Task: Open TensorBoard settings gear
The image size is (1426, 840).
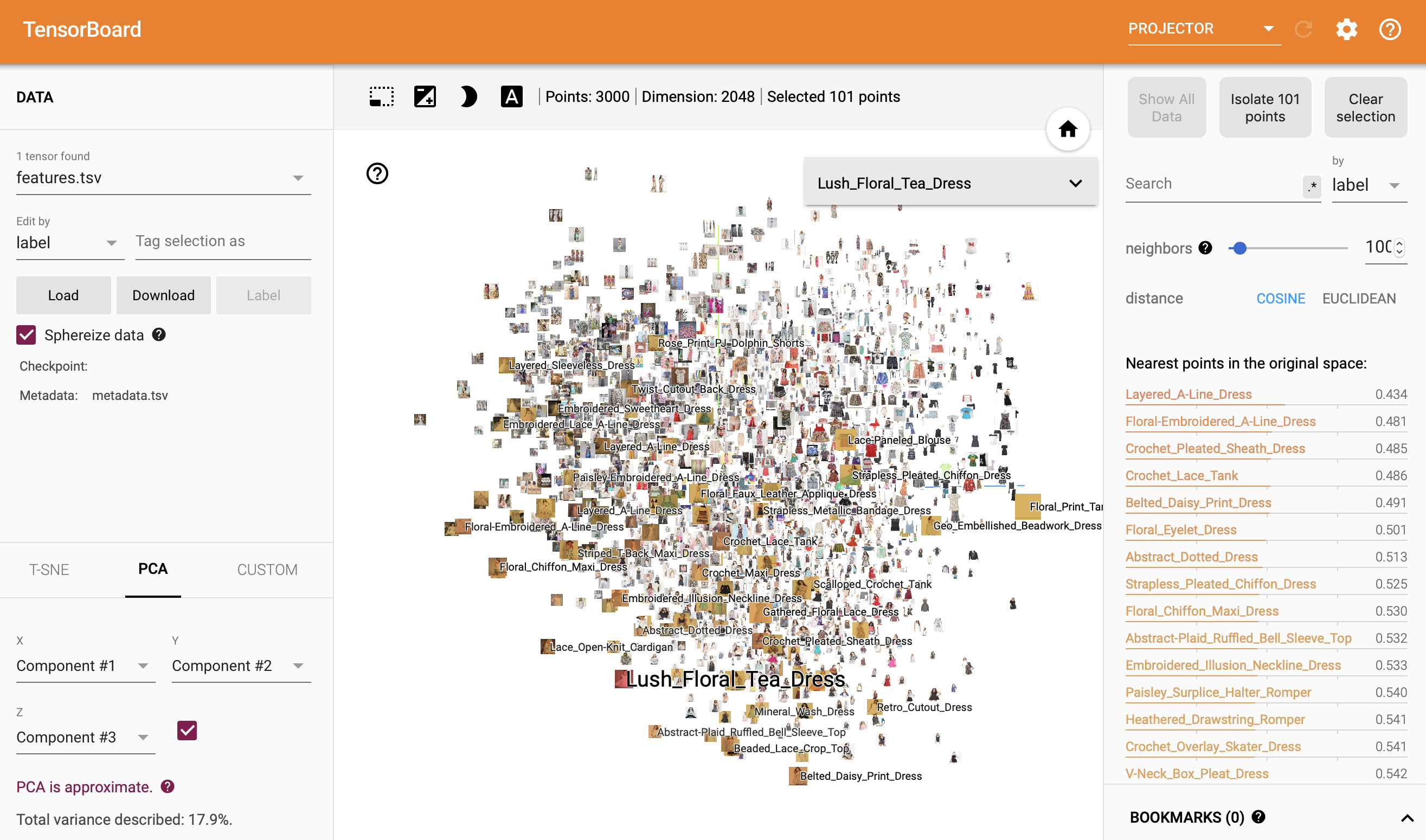Action: (x=1346, y=29)
